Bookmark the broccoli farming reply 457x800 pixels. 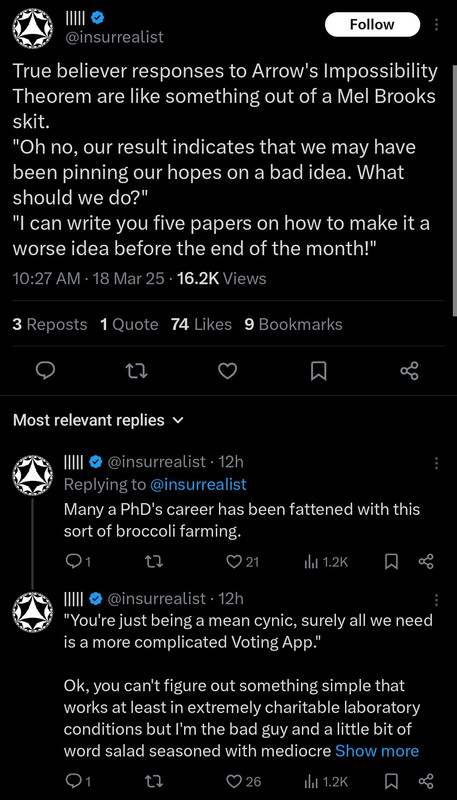391,562
